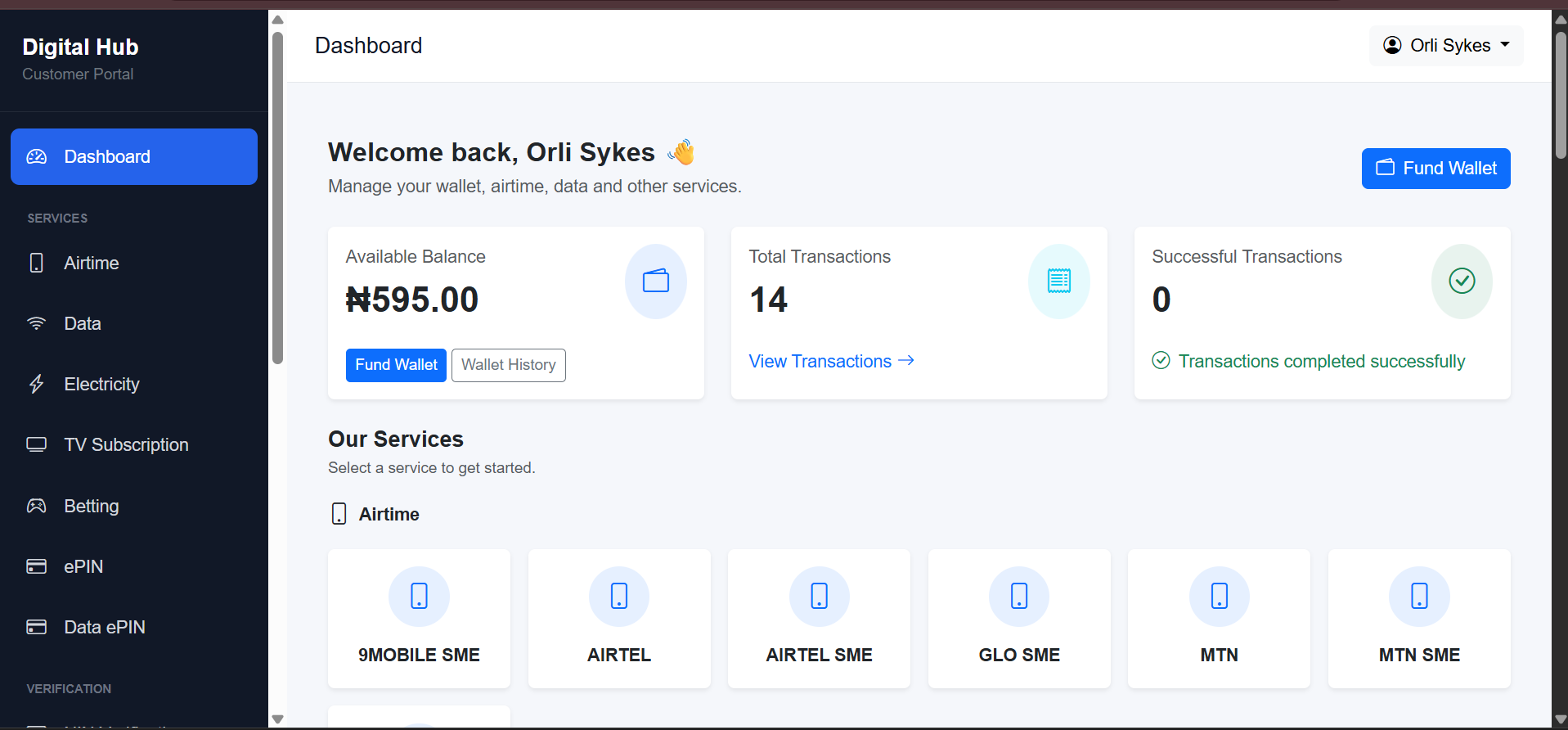Open Wallet History
This screenshot has height=730, width=1568.
point(509,365)
